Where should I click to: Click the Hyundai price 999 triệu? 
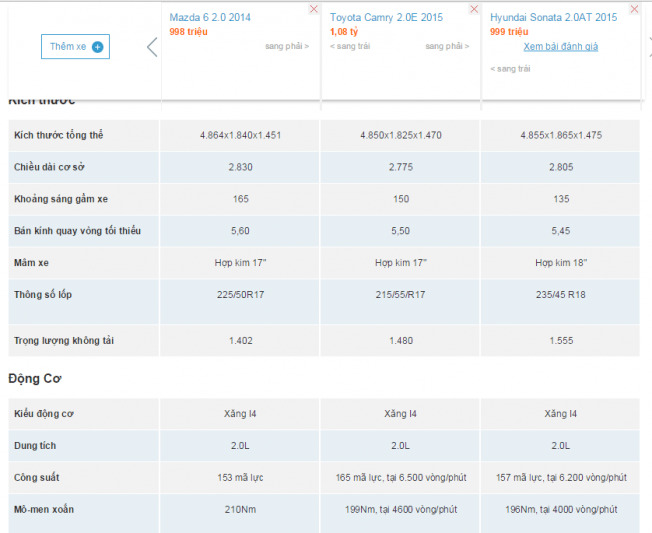click(509, 32)
